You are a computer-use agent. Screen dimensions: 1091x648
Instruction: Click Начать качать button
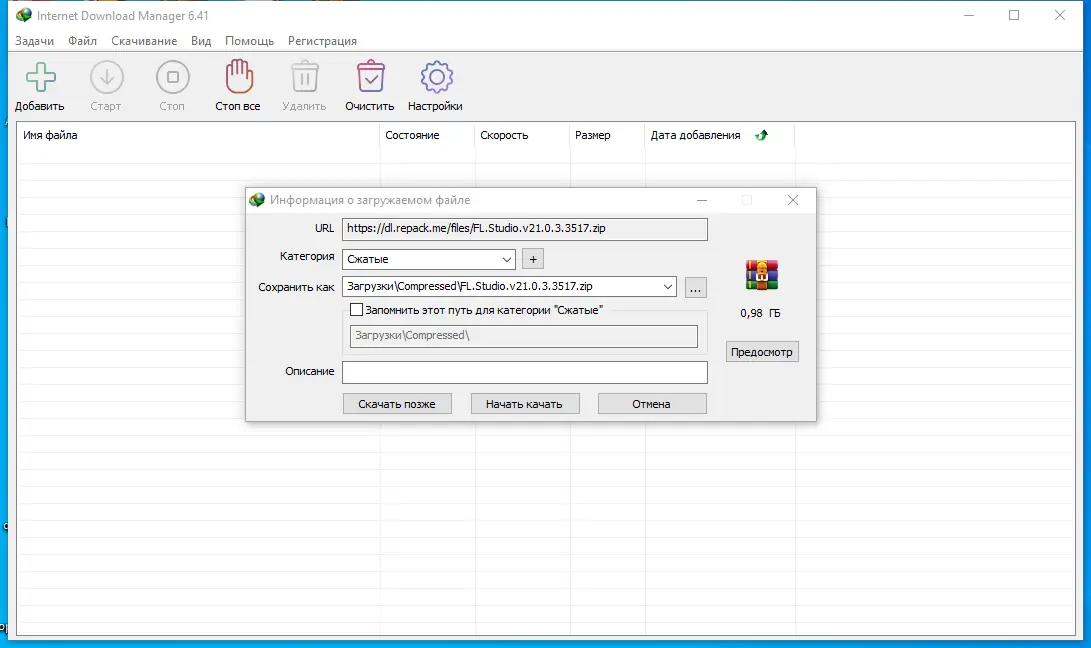pos(524,404)
